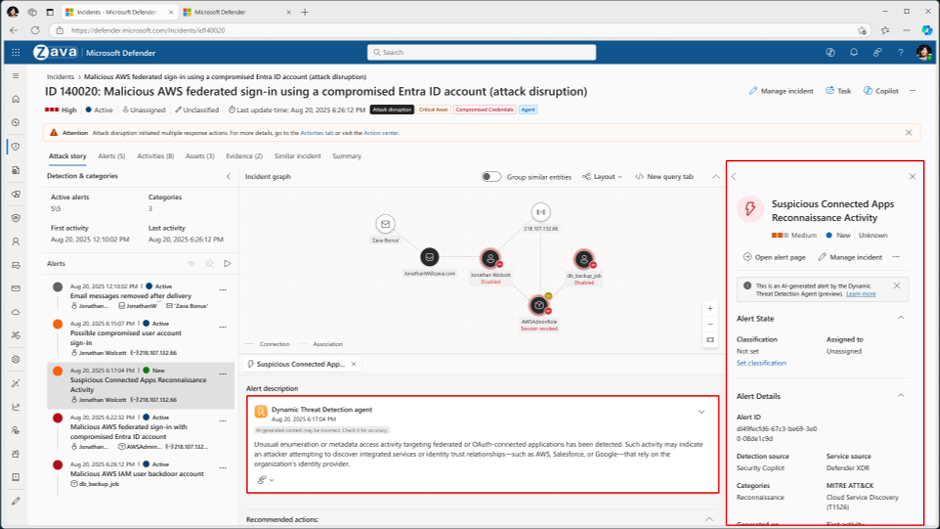Open the Layout dropdown

(602, 176)
